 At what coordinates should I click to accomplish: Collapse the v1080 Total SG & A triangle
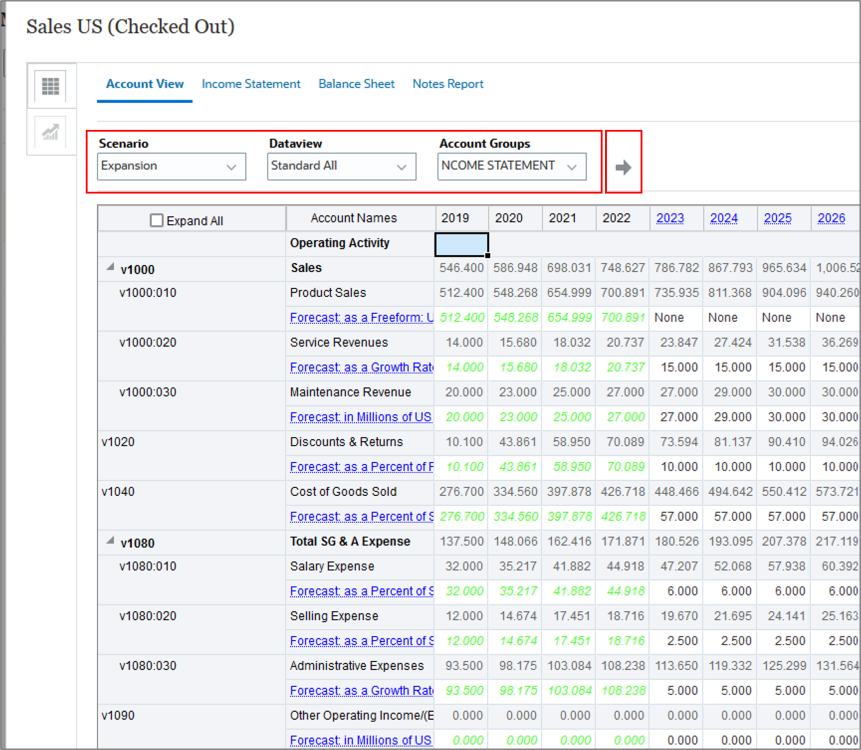tap(110, 541)
